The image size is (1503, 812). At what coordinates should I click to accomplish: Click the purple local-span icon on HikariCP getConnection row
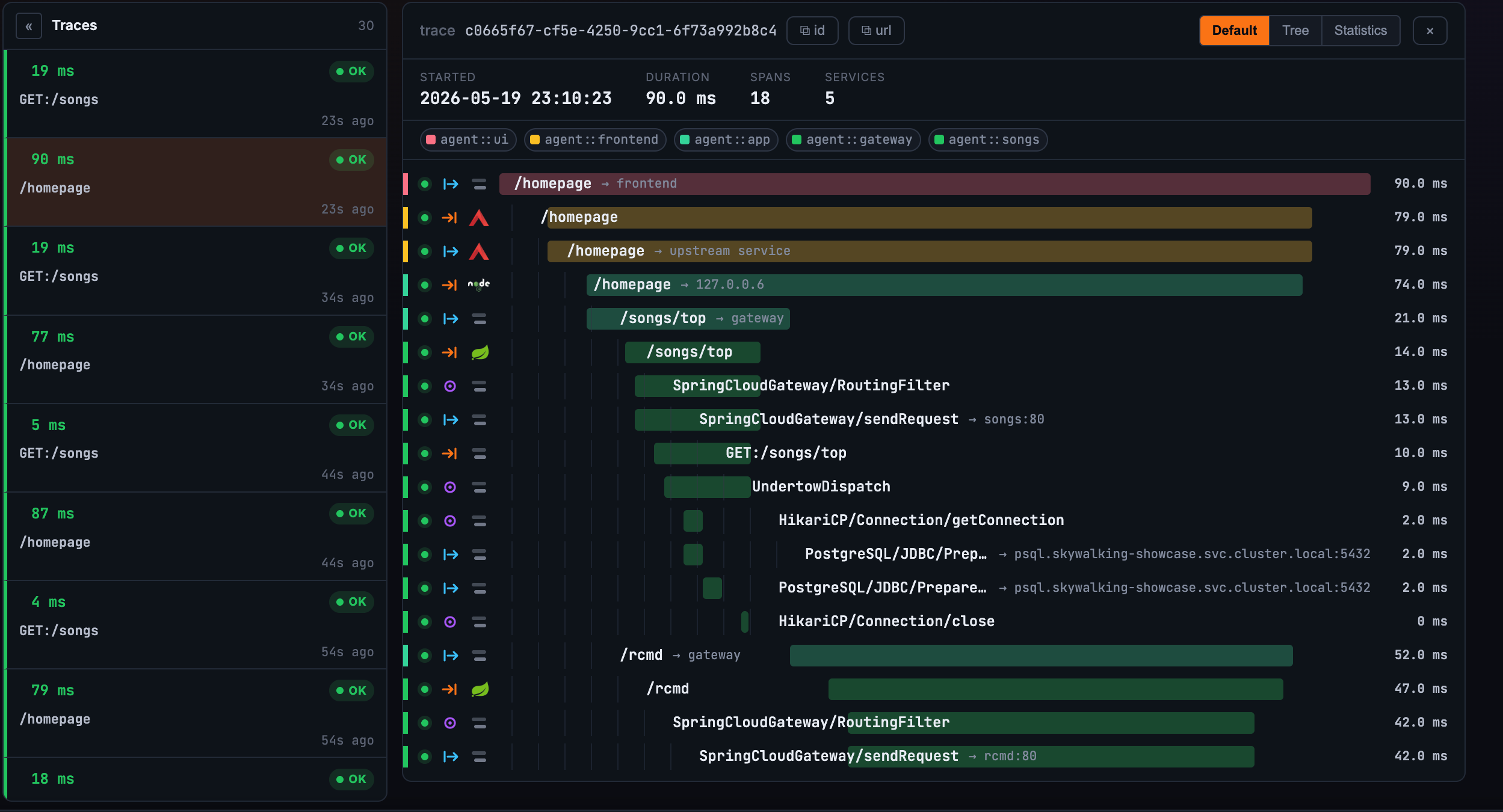(450, 521)
